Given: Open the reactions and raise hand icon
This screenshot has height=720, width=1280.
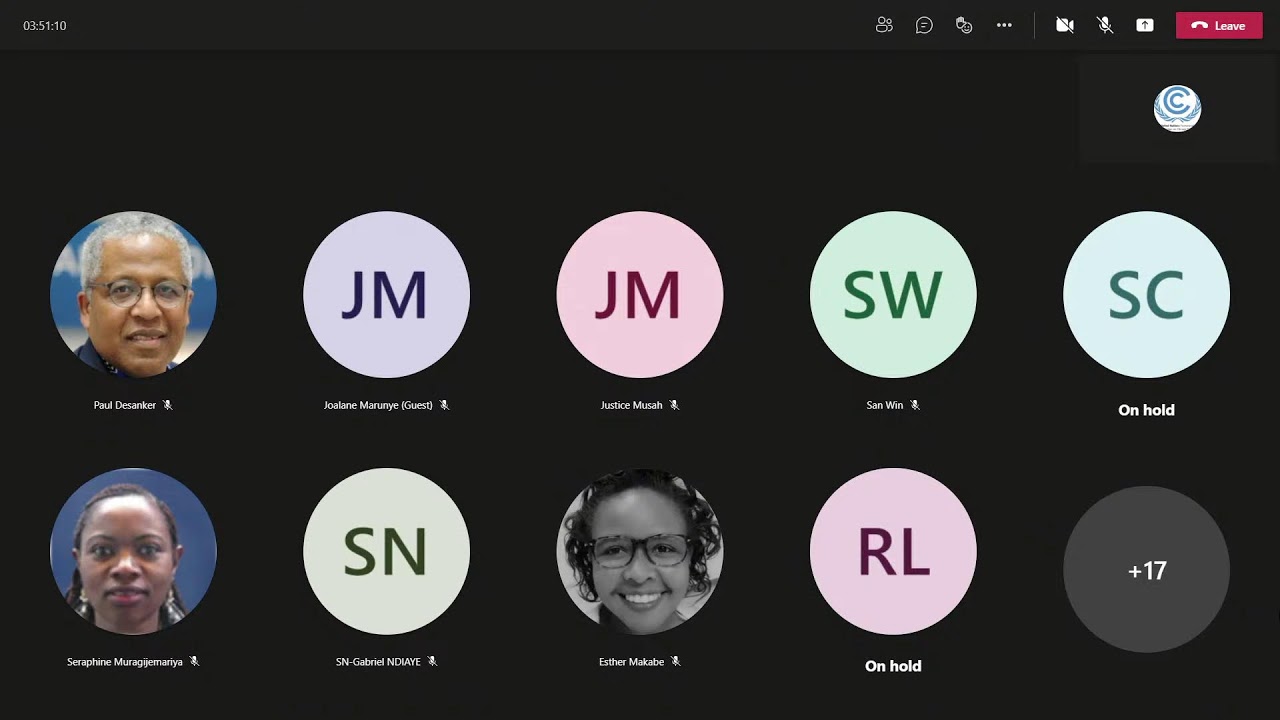Looking at the screenshot, I should click(964, 25).
